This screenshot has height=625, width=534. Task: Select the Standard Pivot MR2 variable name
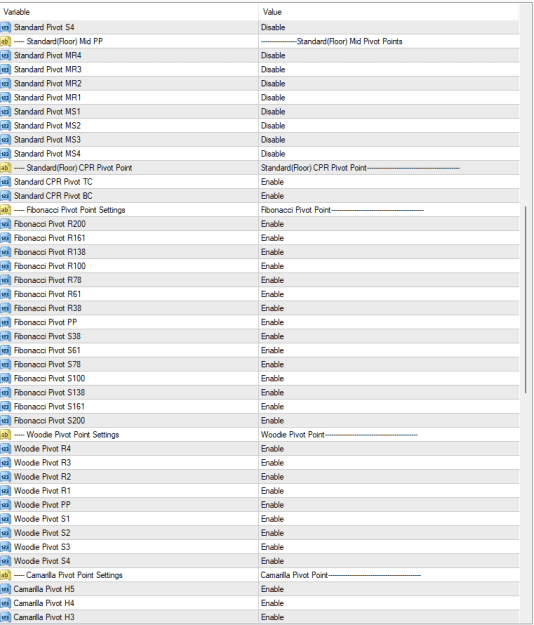click(47, 84)
